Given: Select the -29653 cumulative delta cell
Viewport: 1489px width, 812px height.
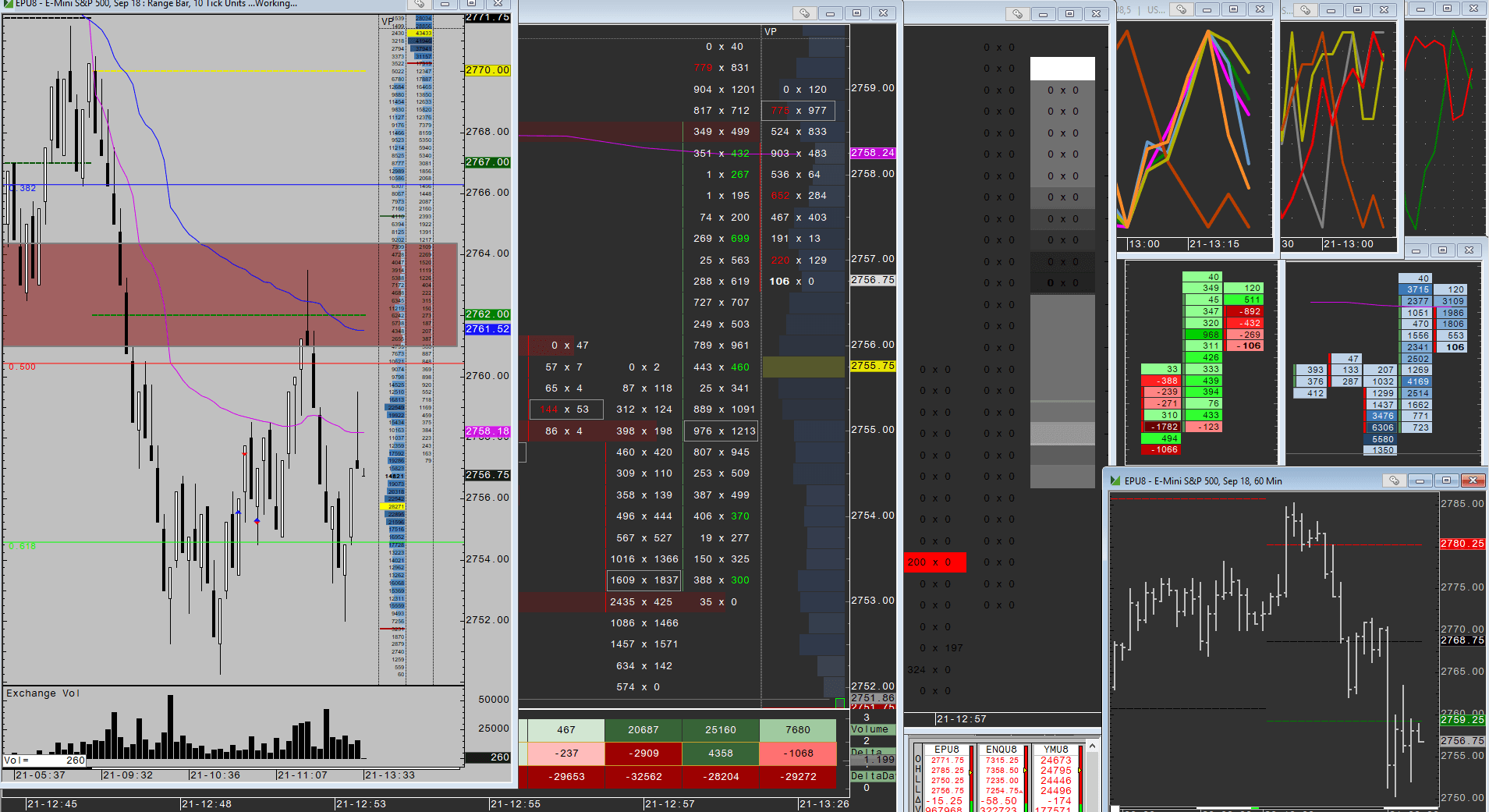Looking at the screenshot, I should (566, 777).
